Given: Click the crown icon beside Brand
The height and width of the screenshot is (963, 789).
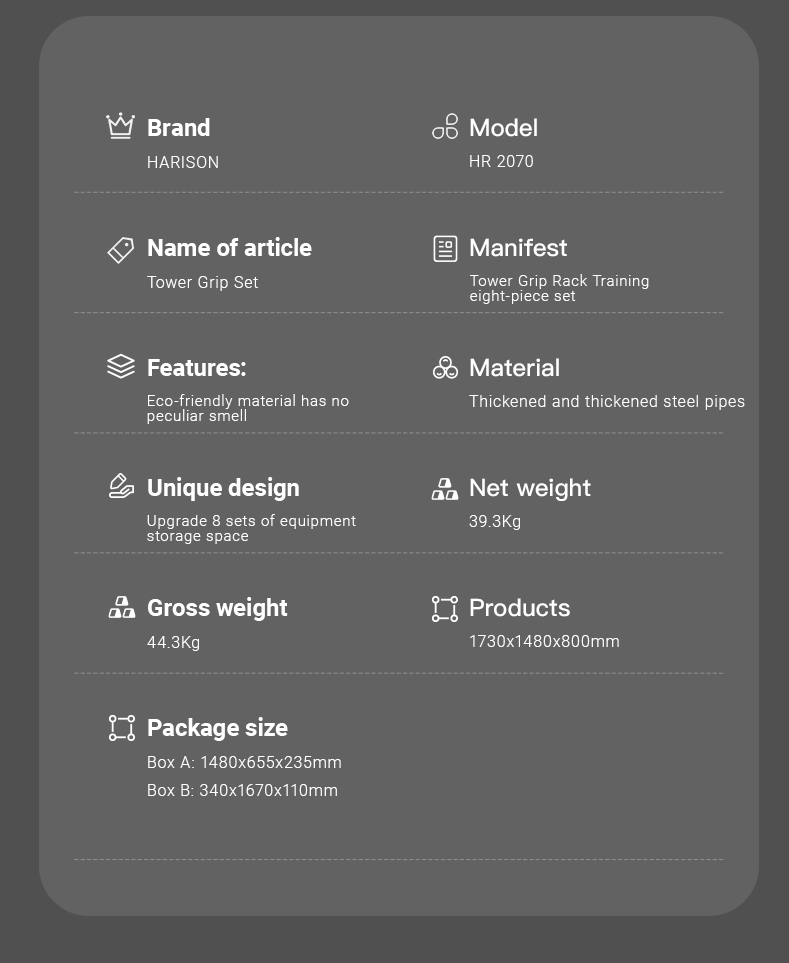Looking at the screenshot, I should click(120, 126).
